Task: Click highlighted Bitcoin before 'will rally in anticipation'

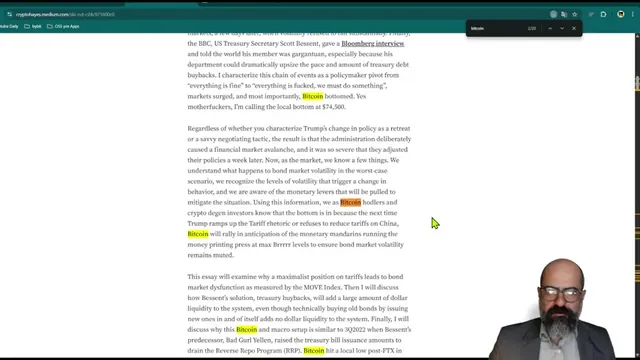Action: [198, 234]
